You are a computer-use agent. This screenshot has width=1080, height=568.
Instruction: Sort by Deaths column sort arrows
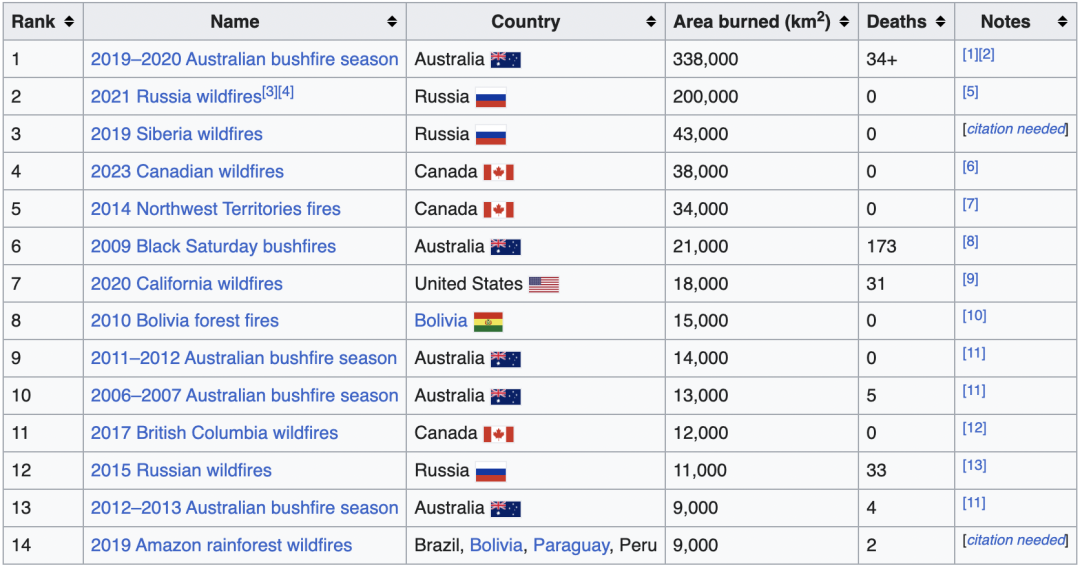click(x=940, y=21)
